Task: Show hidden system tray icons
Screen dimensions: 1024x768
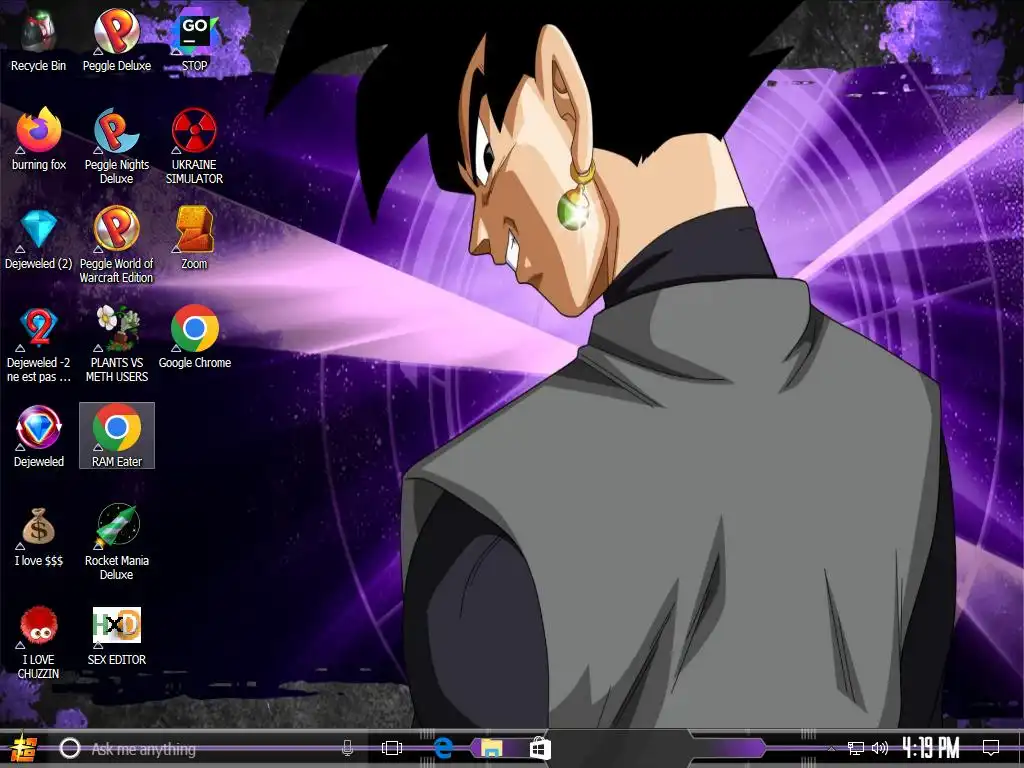Action: 831,748
